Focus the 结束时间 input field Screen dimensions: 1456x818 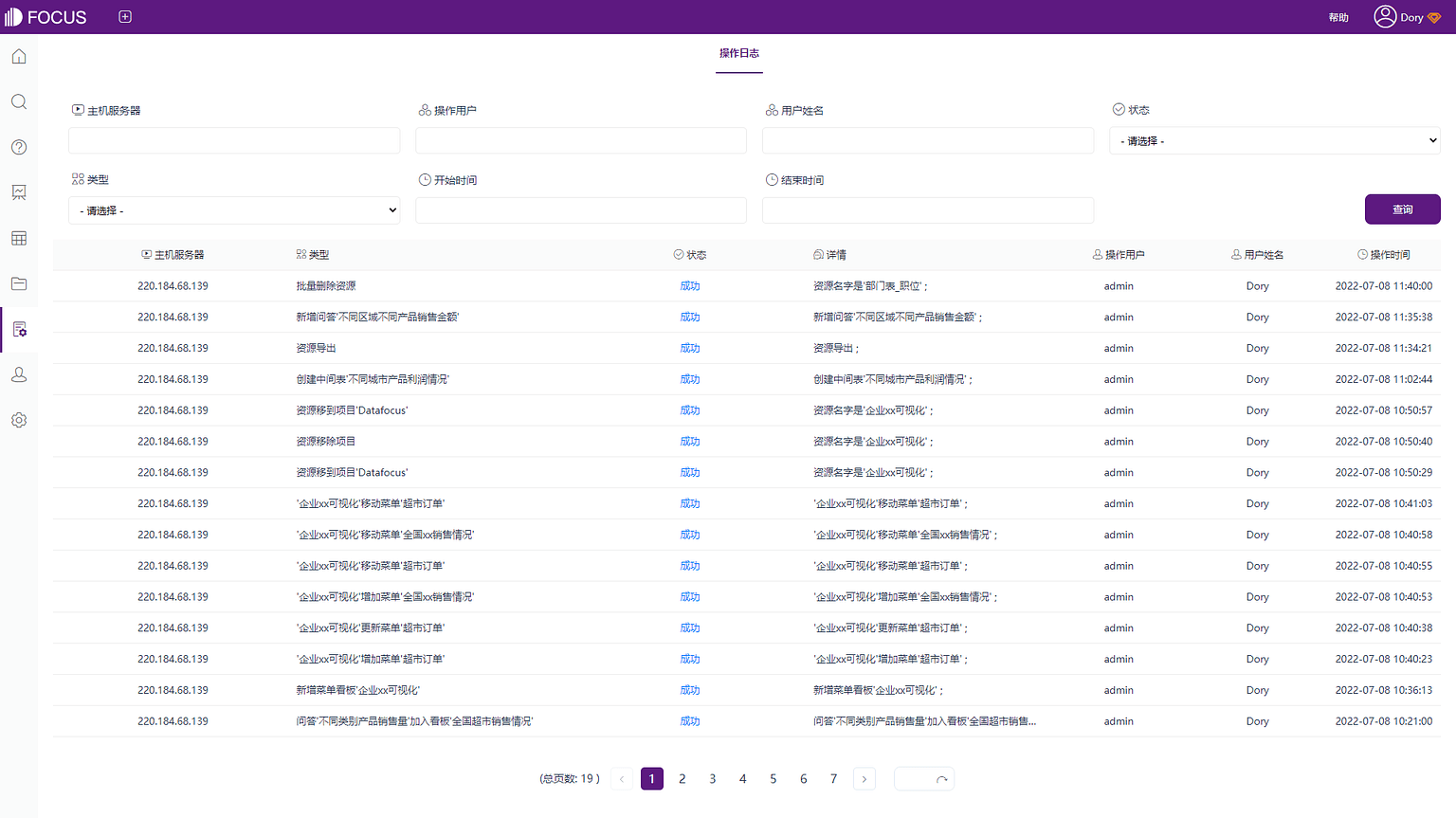[928, 210]
